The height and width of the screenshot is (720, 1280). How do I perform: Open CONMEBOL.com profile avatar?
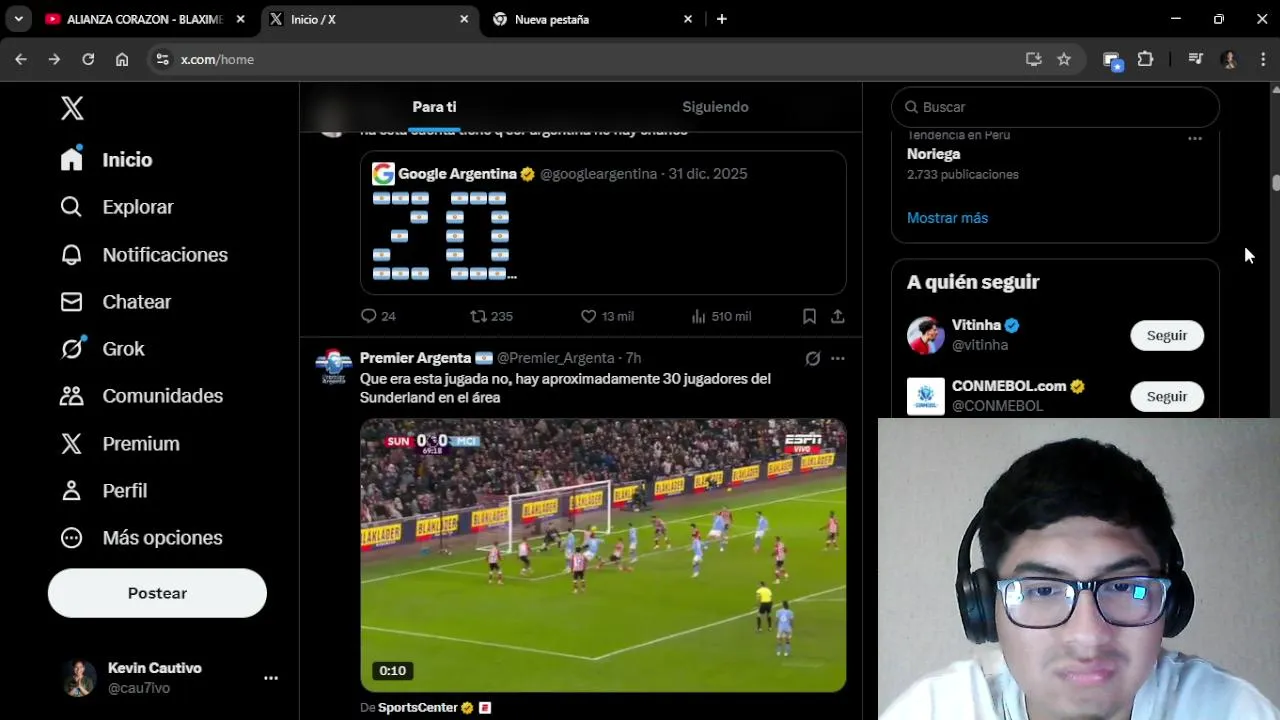point(926,396)
